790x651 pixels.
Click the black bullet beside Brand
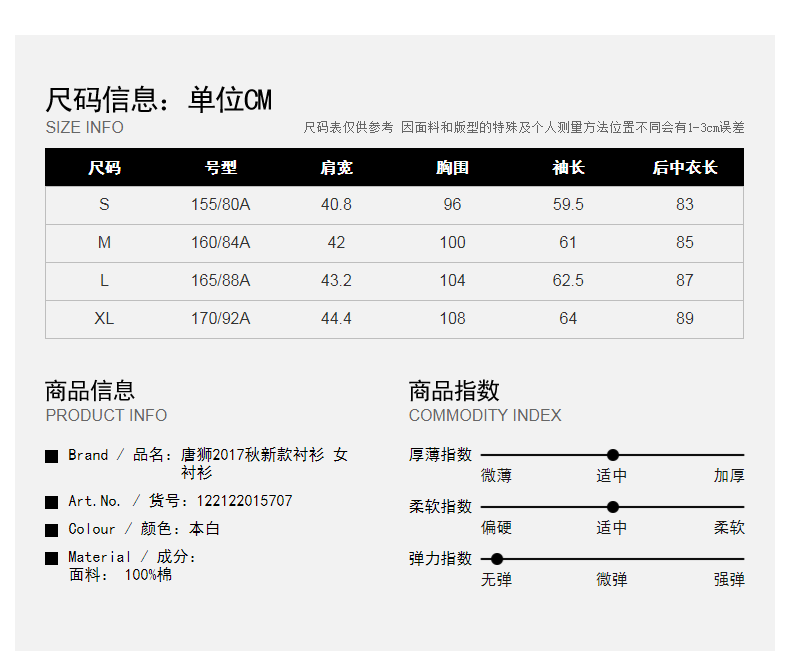point(52,457)
